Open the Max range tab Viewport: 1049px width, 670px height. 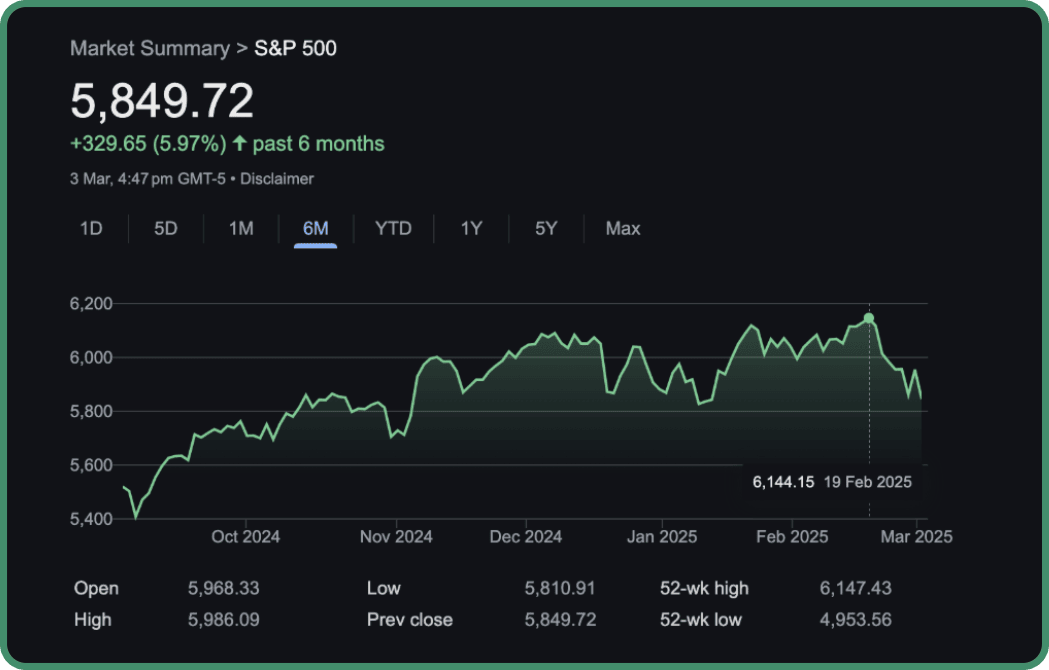(623, 229)
